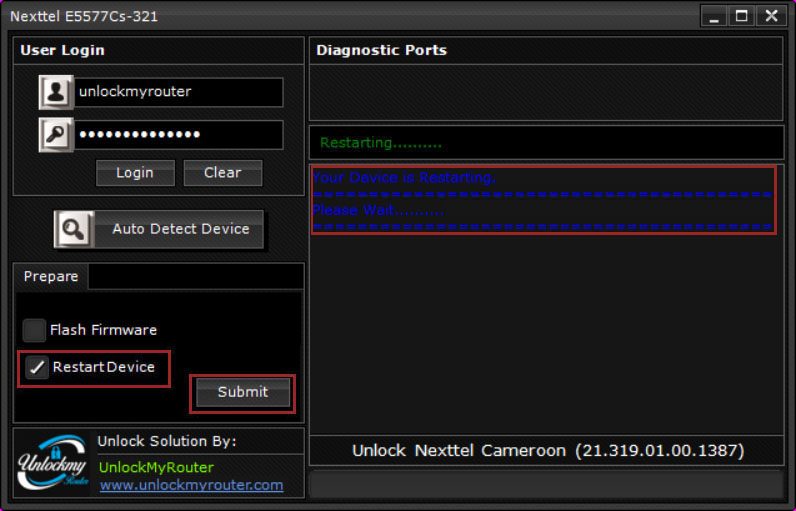Click the magnifier icon on Auto Detect Device
Viewport: 796px width, 511px height.
pyautogui.click(x=74, y=229)
